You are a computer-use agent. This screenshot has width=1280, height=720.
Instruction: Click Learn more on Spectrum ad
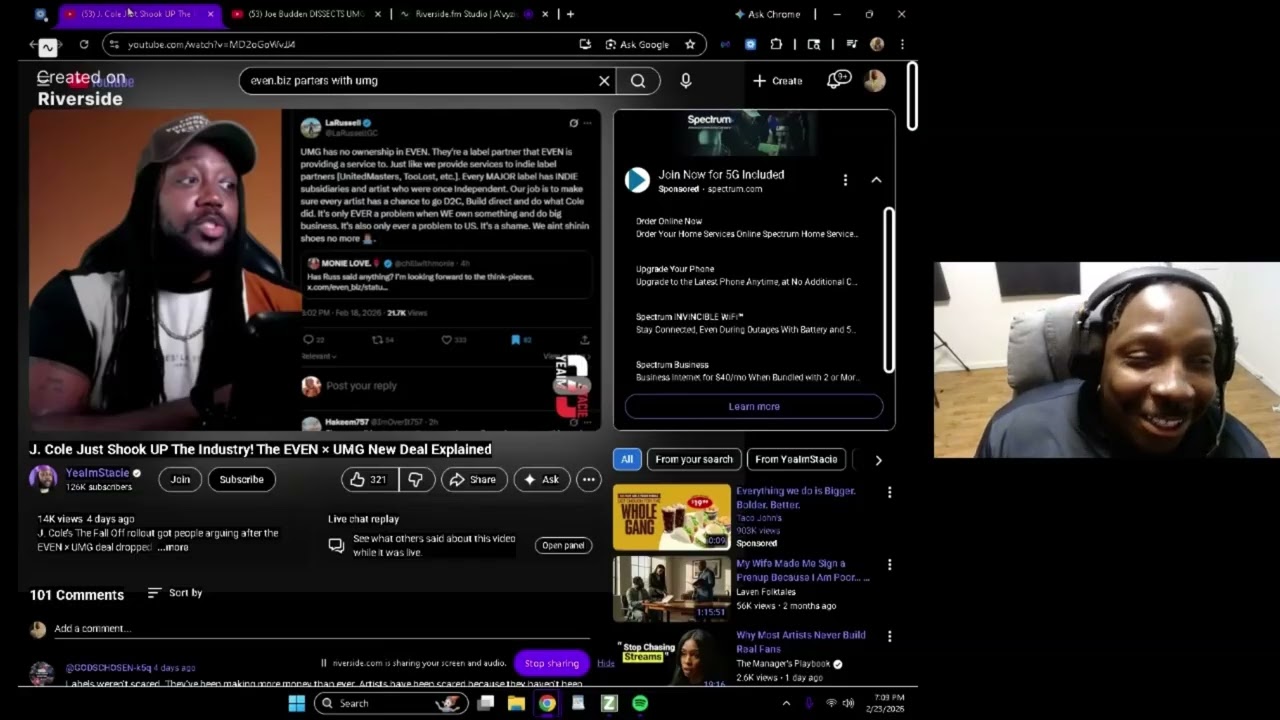tap(754, 407)
